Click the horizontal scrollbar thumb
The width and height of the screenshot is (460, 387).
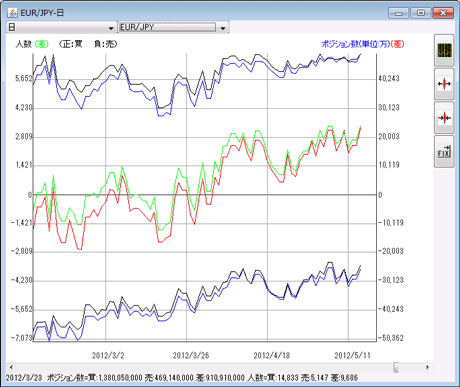396,367
